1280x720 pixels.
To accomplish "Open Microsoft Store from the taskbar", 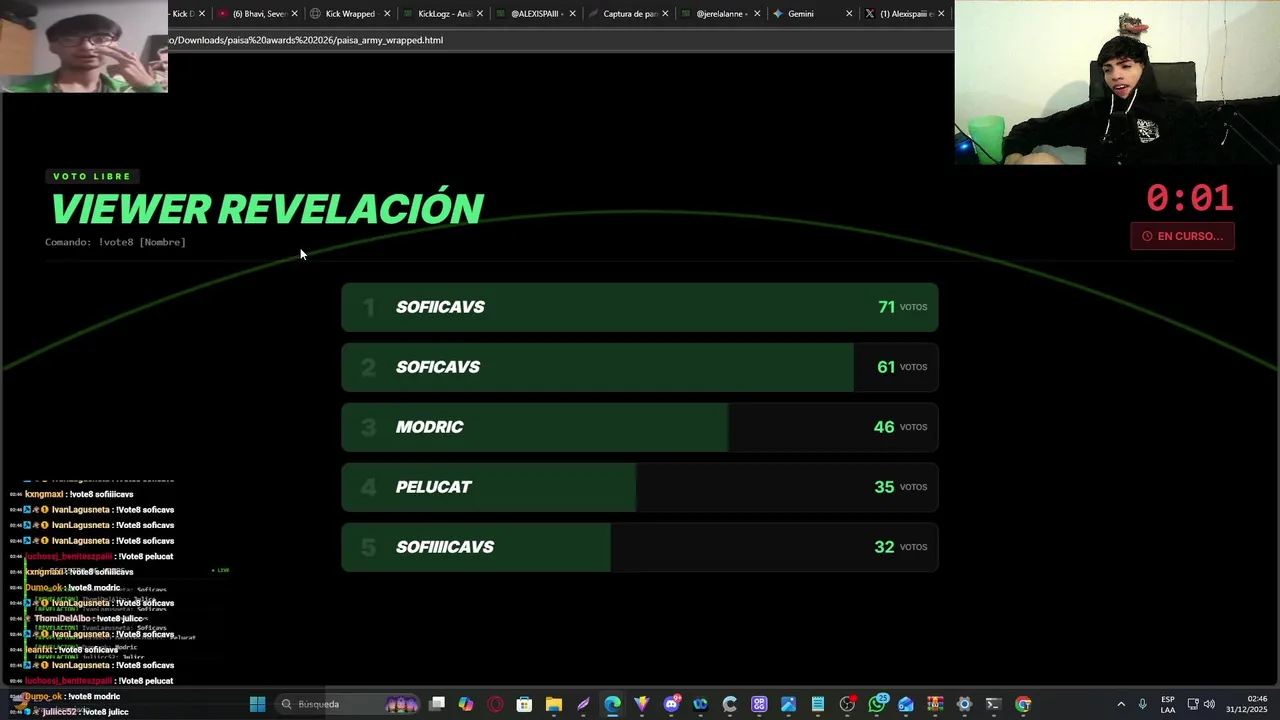I will 524,704.
